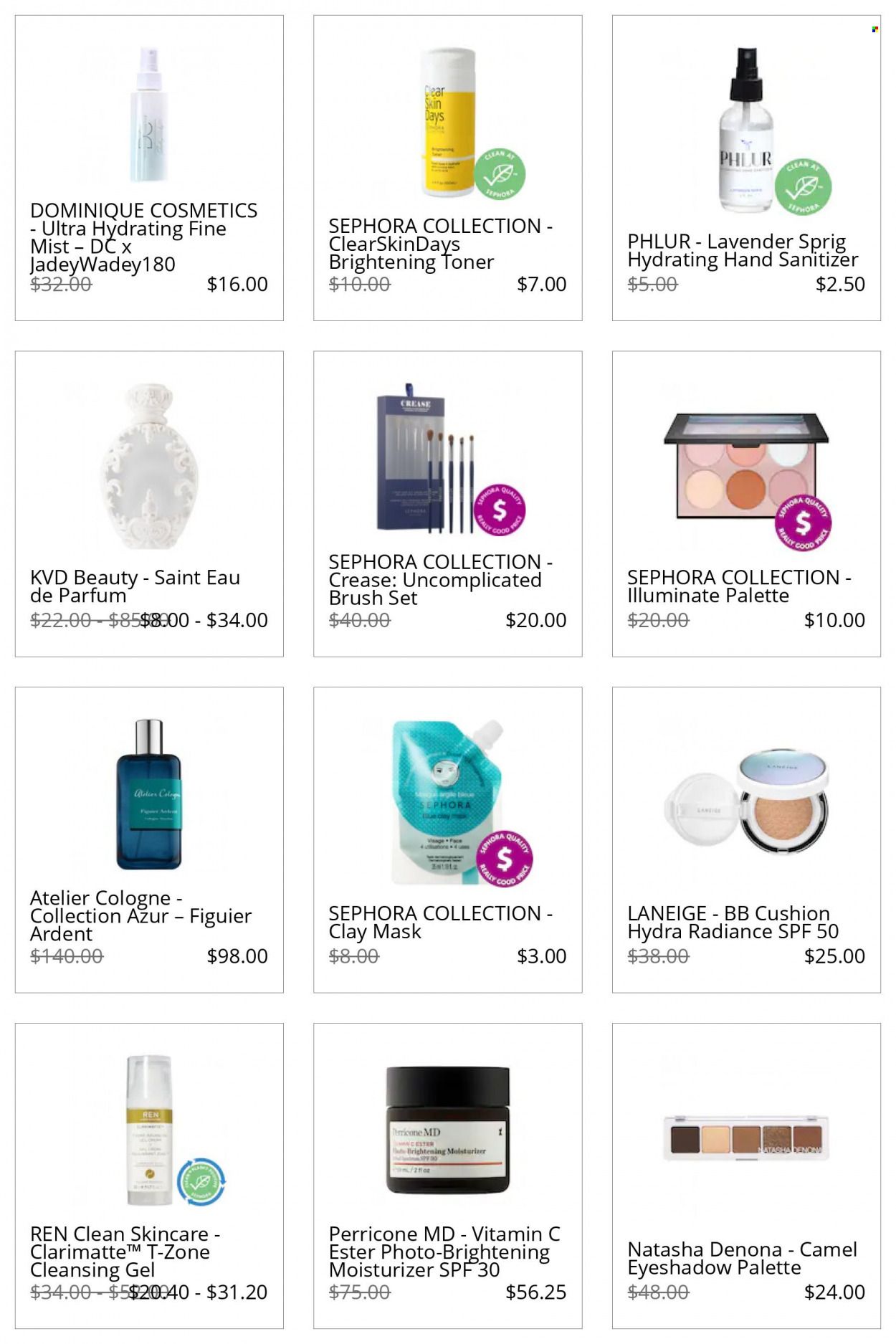Click the Sephora Quality badge on Illuminate Palette

[x=804, y=523]
